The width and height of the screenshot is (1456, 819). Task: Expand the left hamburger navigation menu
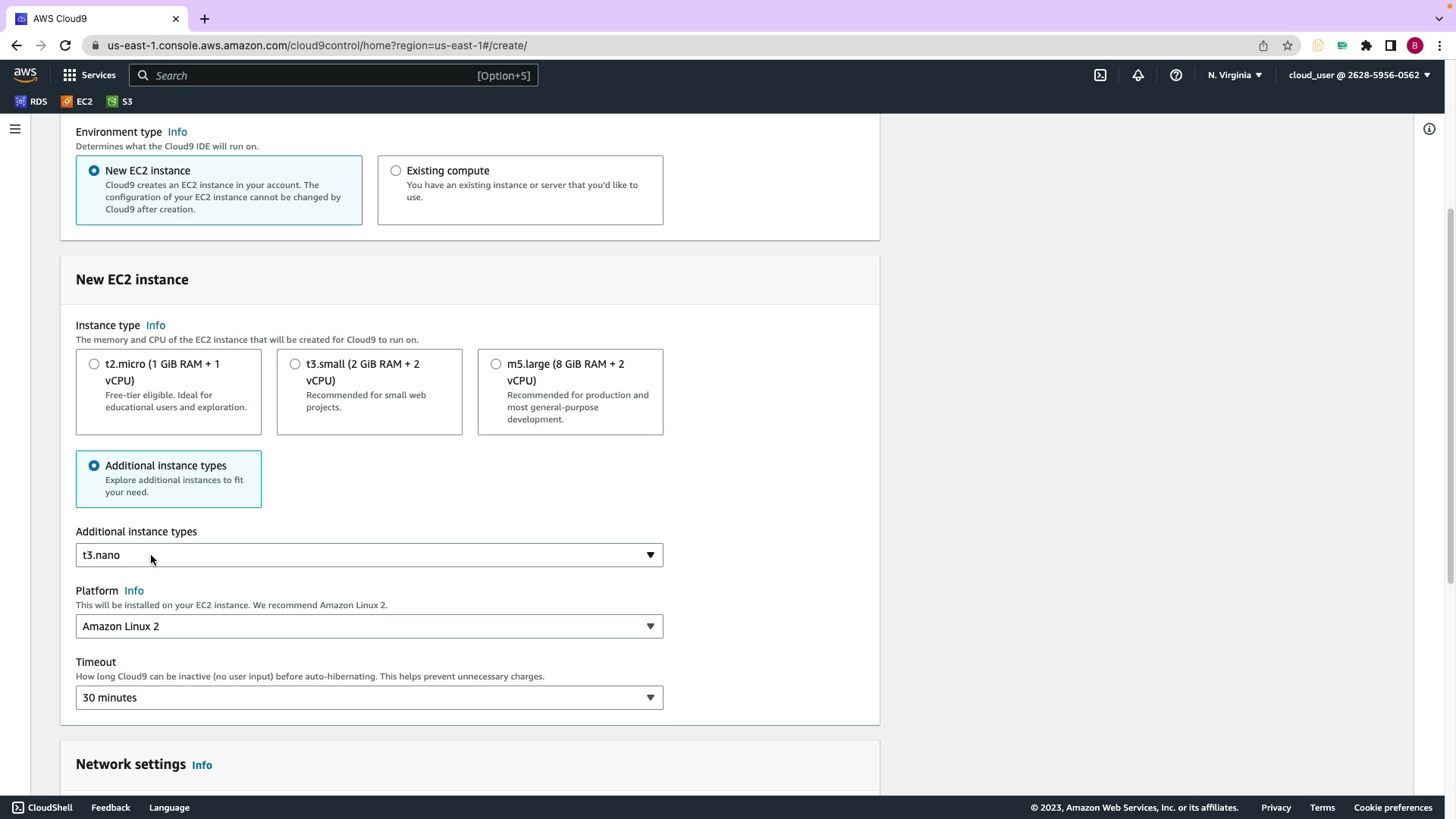pyautogui.click(x=14, y=129)
